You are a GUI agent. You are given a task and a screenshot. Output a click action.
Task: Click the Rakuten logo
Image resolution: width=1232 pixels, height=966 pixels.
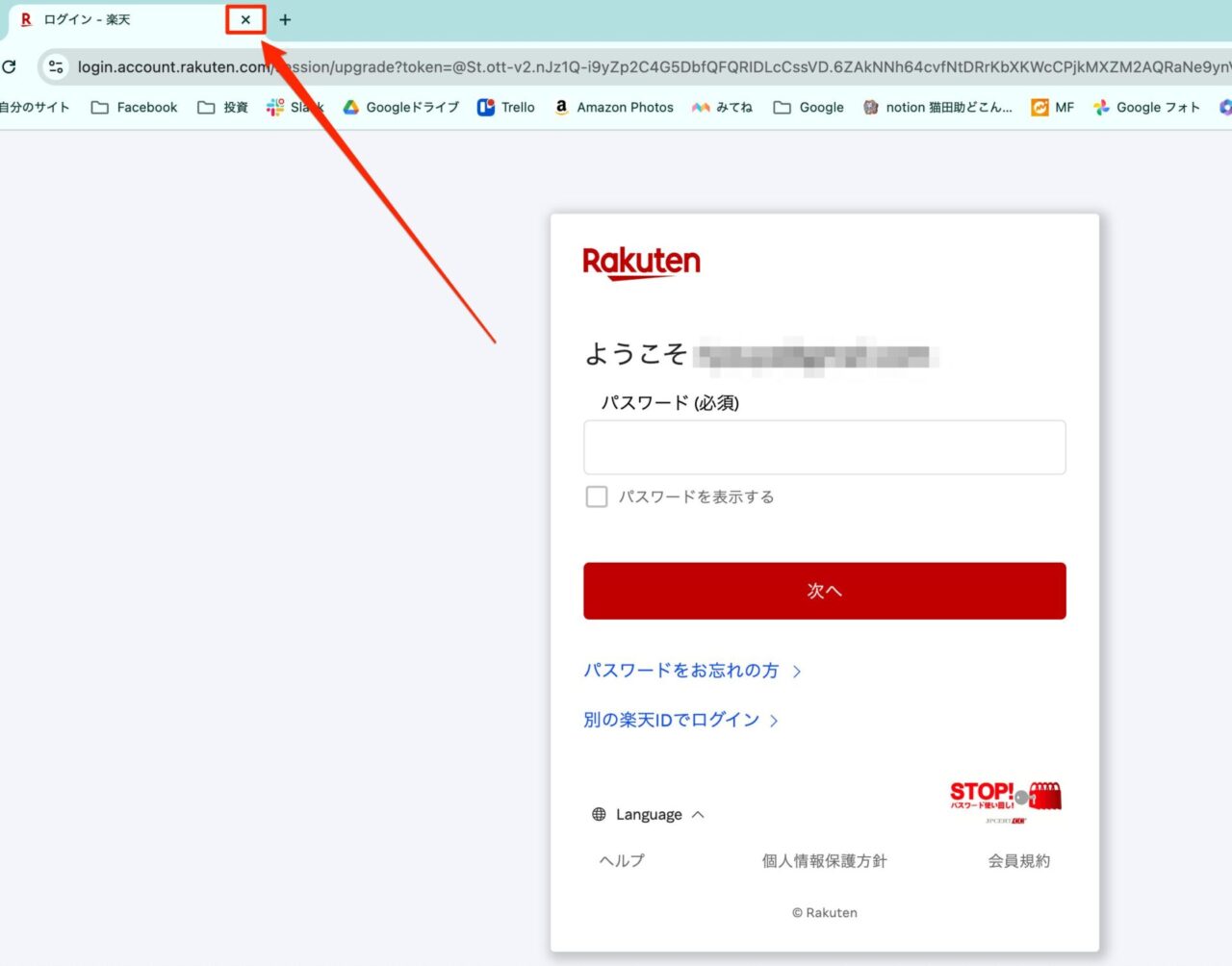(x=641, y=261)
